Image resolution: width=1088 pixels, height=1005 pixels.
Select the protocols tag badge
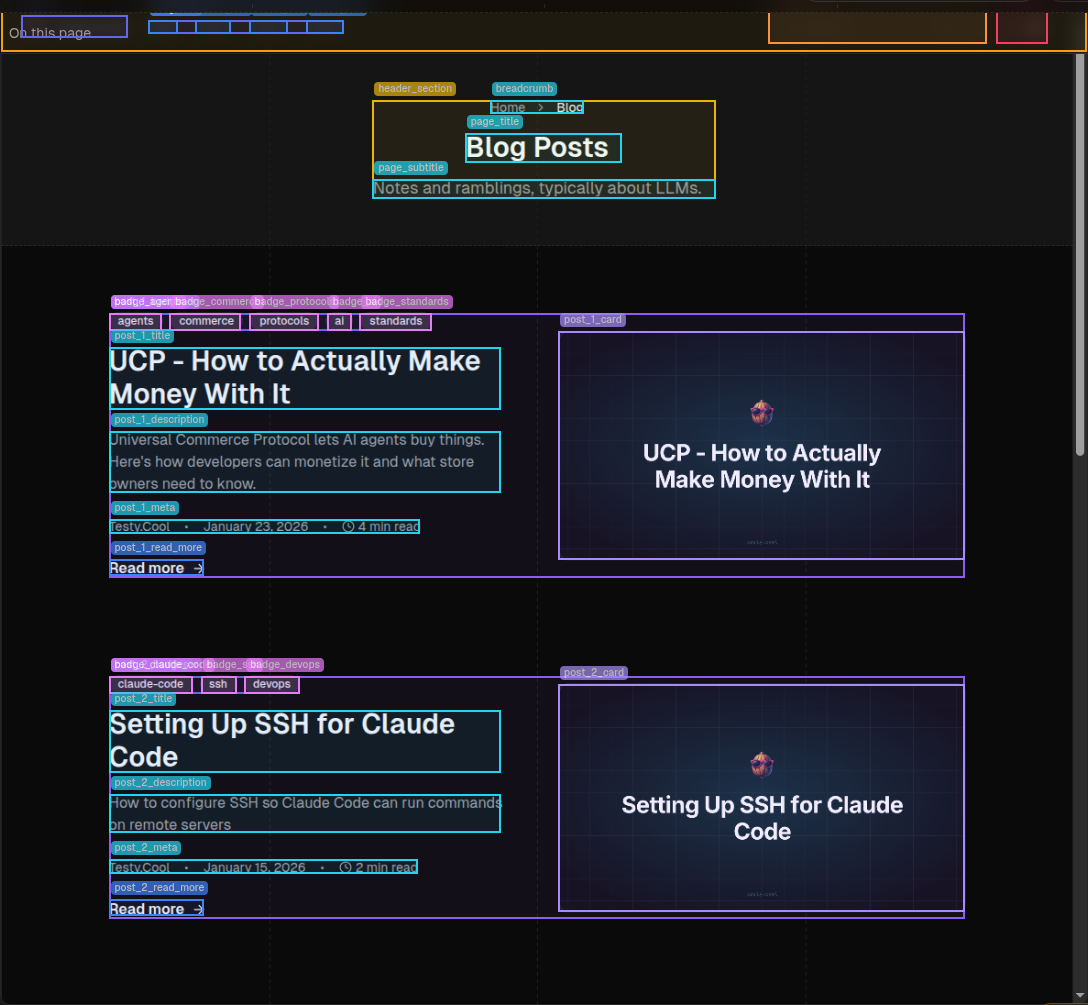[x=284, y=321]
